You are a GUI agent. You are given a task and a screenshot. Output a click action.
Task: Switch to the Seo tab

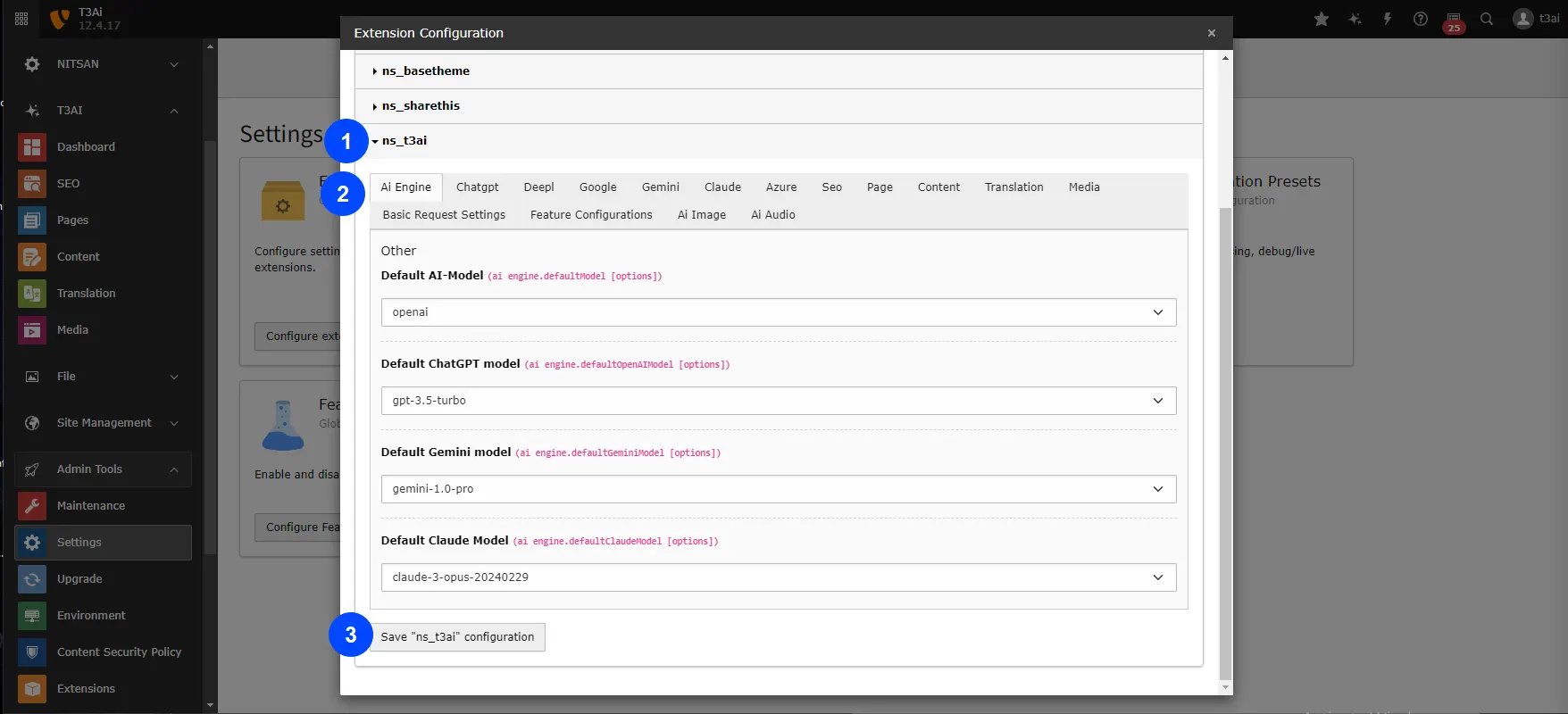click(832, 187)
